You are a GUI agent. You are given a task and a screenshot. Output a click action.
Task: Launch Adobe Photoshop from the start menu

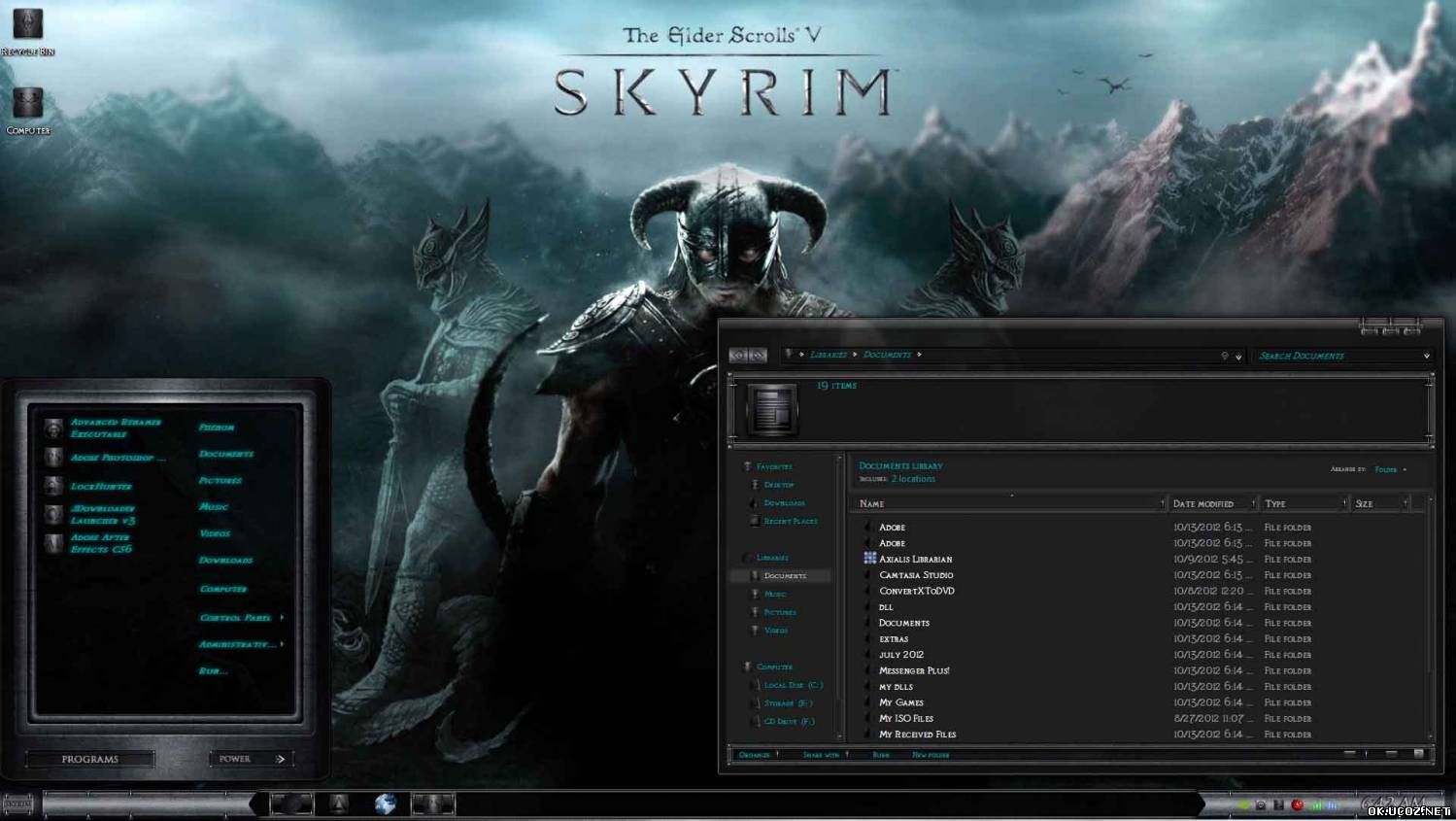pos(104,457)
